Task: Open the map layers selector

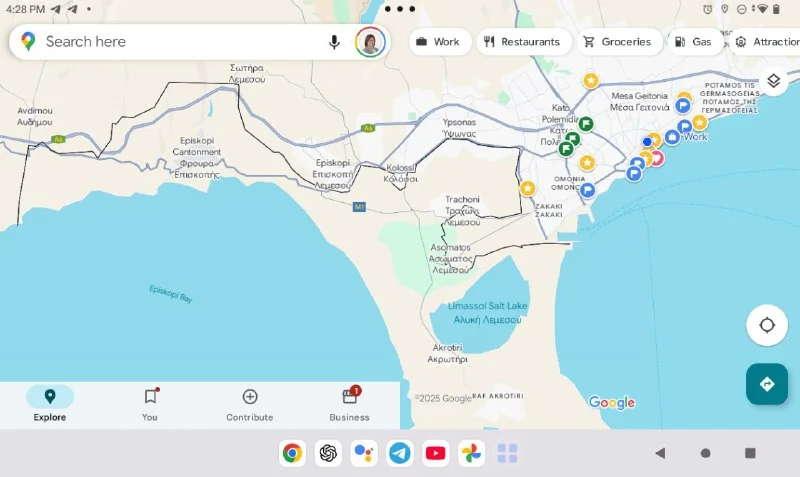Action: pyautogui.click(x=773, y=81)
